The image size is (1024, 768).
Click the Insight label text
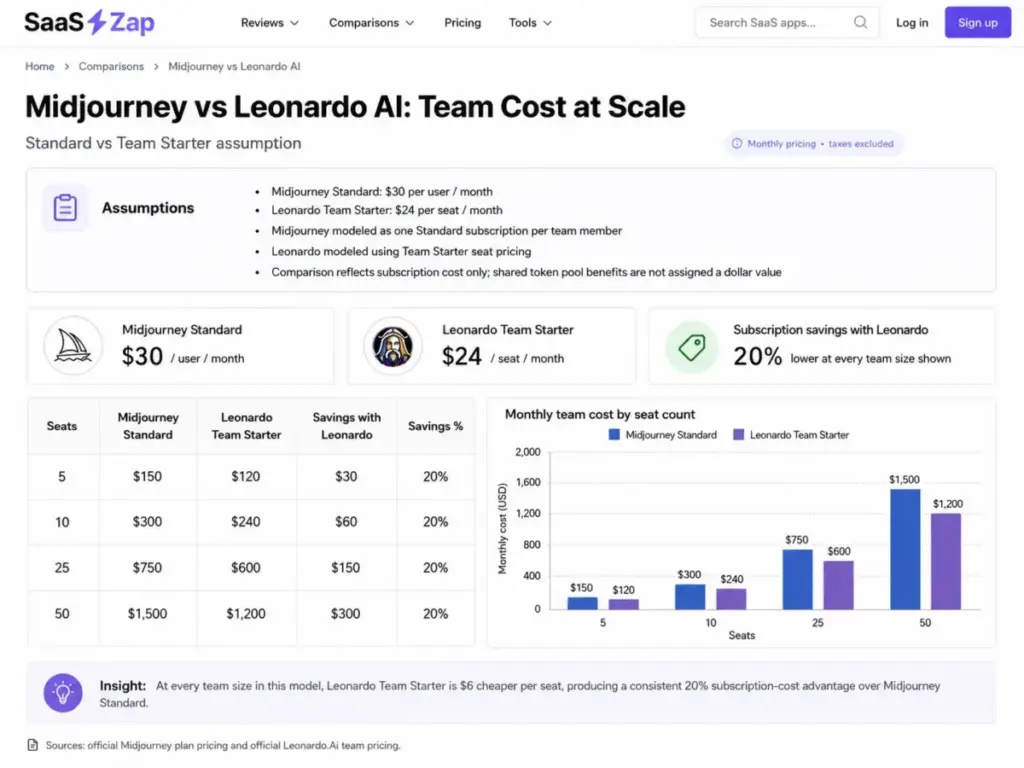(x=123, y=686)
